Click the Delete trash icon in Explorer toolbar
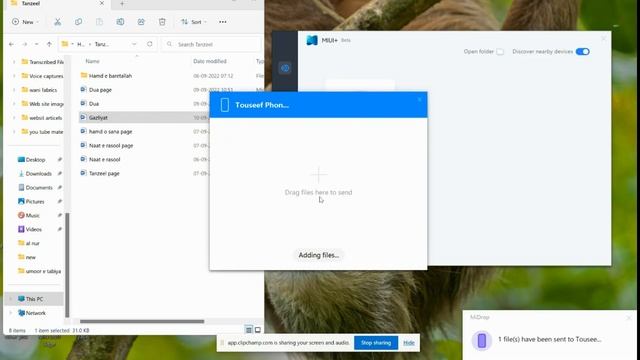 click(x=162, y=22)
